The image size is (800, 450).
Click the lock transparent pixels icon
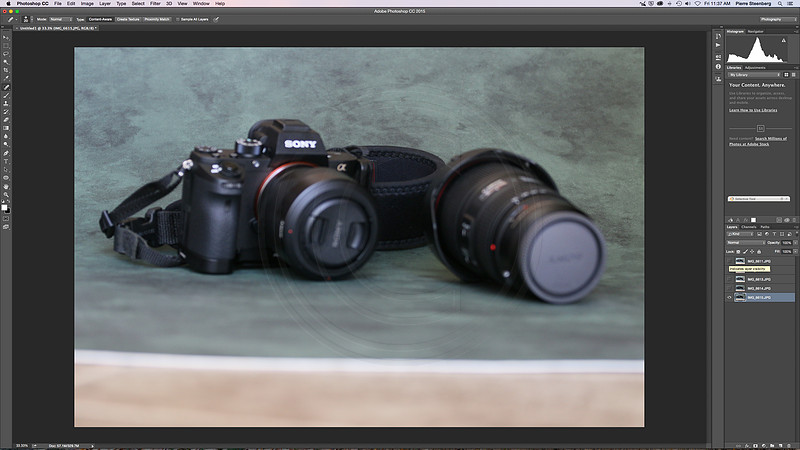(738, 252)
